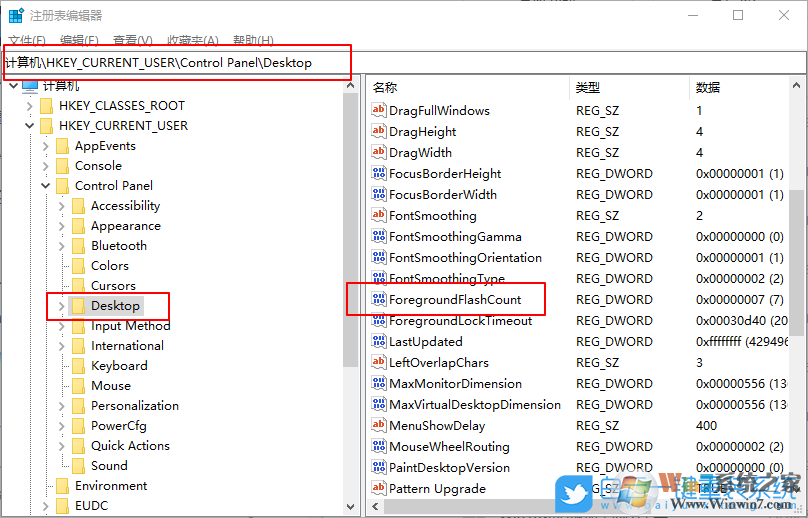Click the MouseWheelRouting DWORD icon

[379, 446]
